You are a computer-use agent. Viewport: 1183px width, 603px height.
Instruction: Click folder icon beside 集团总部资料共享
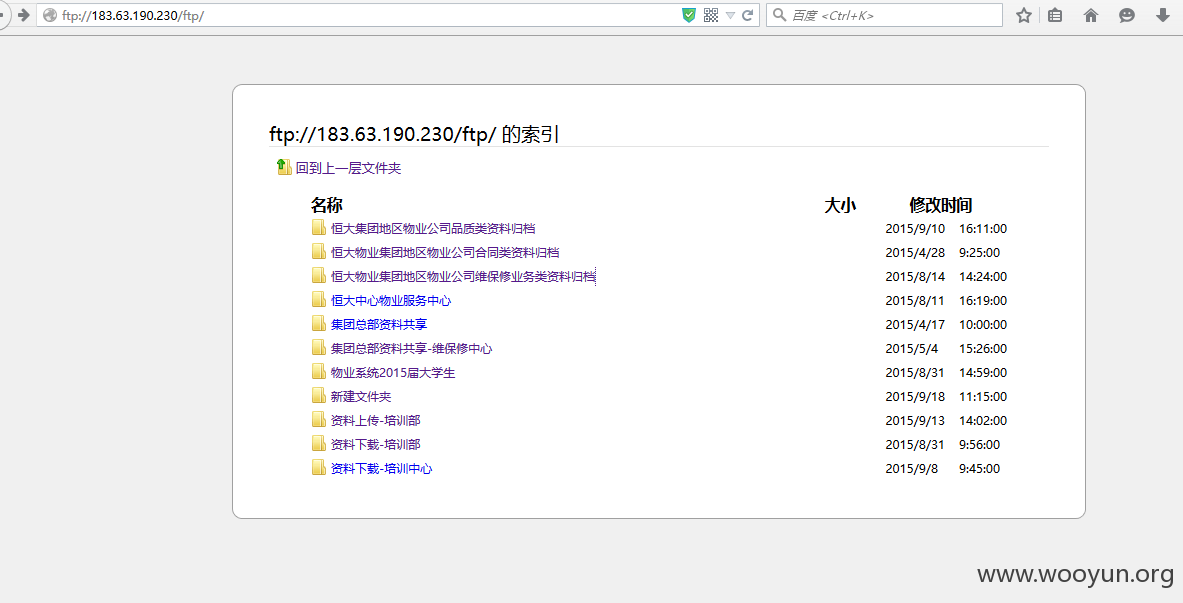pos(319,324)
